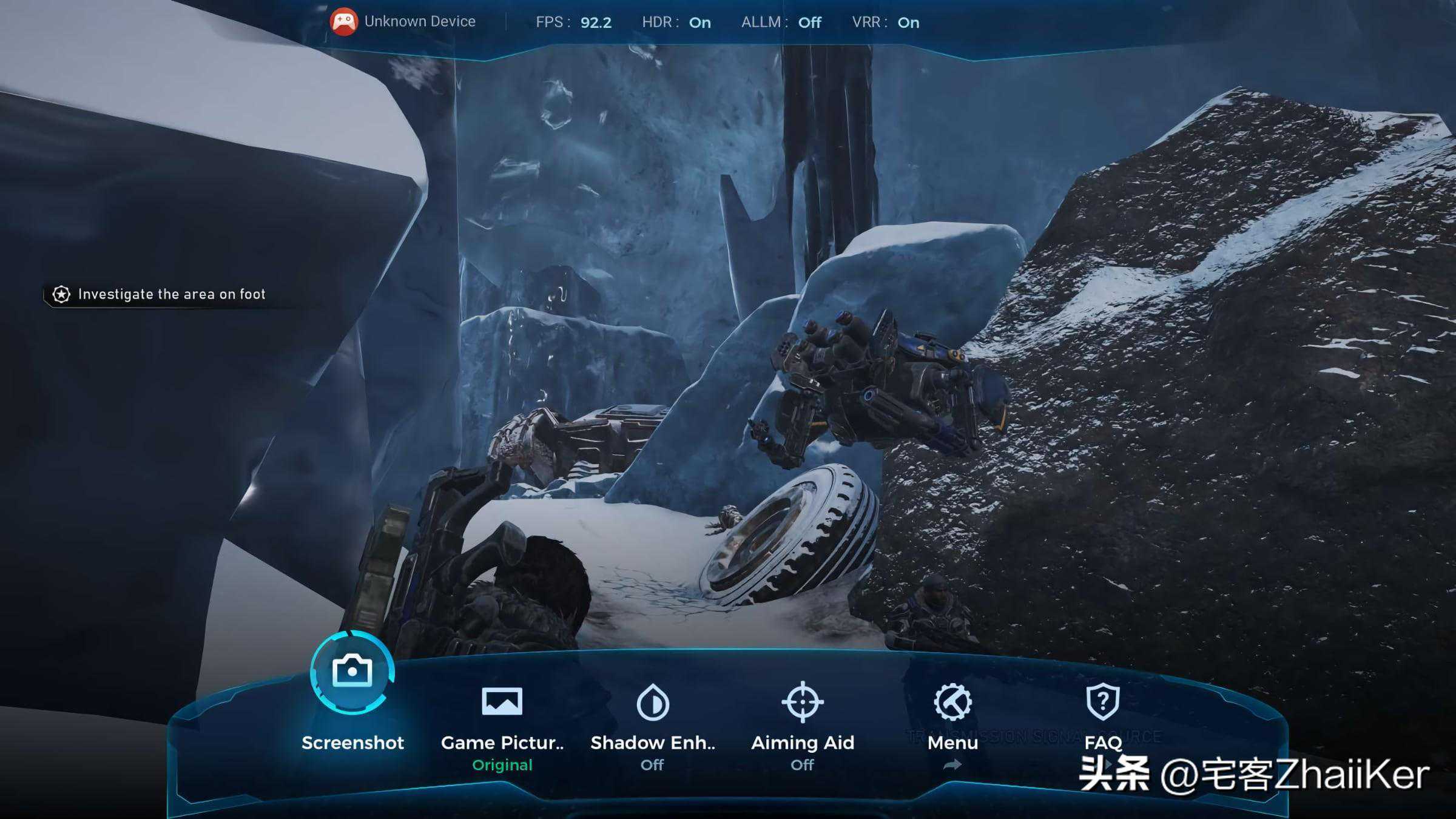Select the FAQ label text

click(x=1102, y=743)
